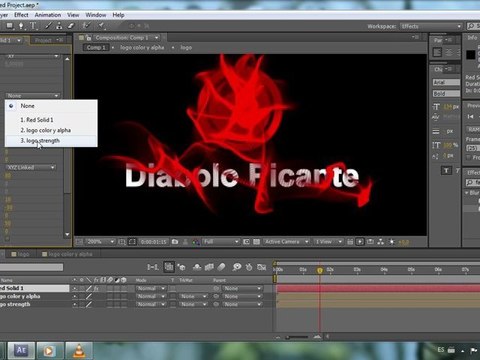Click the Fast Previews icon
This screenshot has height=360, width=480.
point(360,242)
